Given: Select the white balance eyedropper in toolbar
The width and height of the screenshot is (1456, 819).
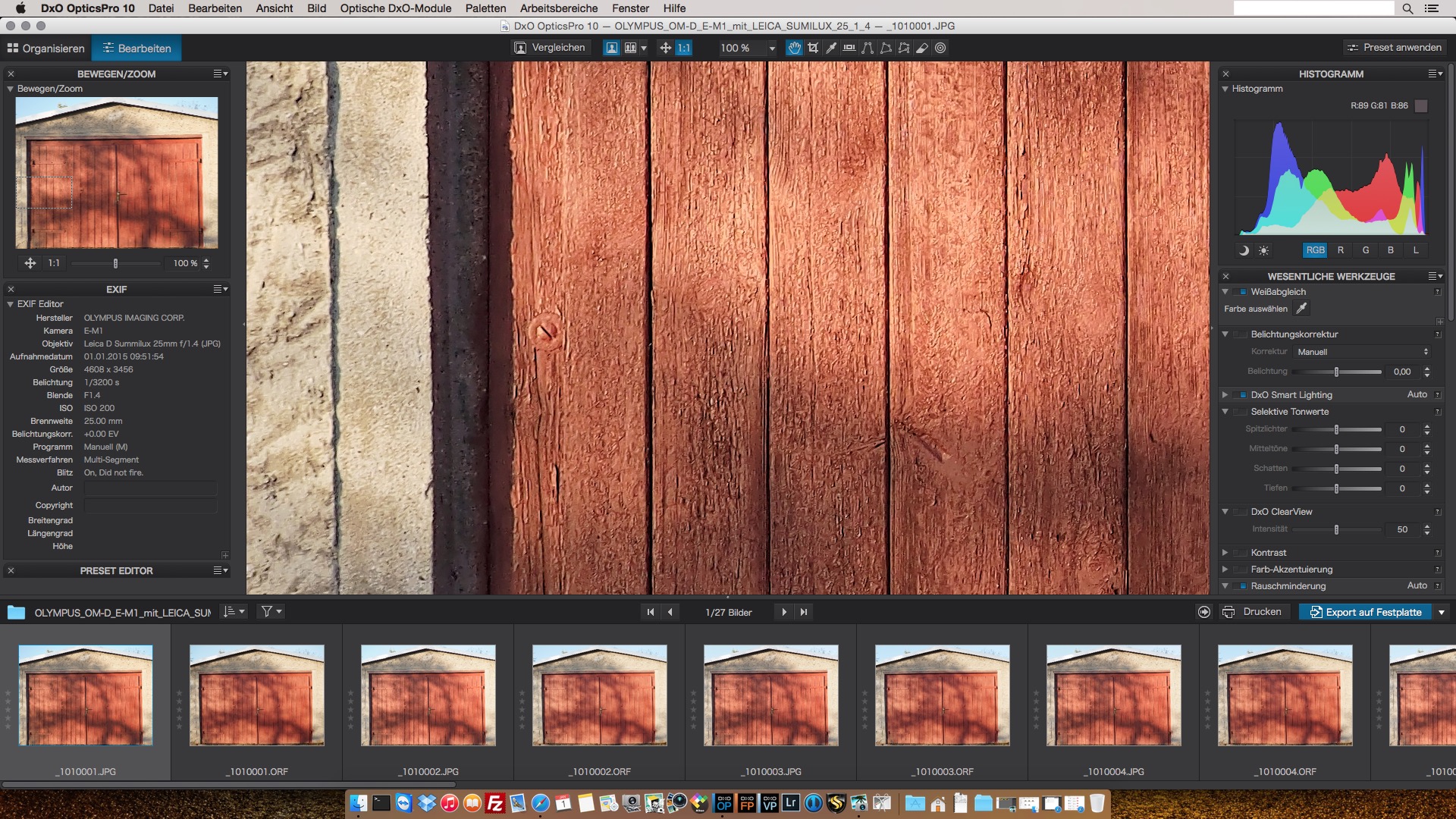Looking at the screenshot, I should [831, 48].
